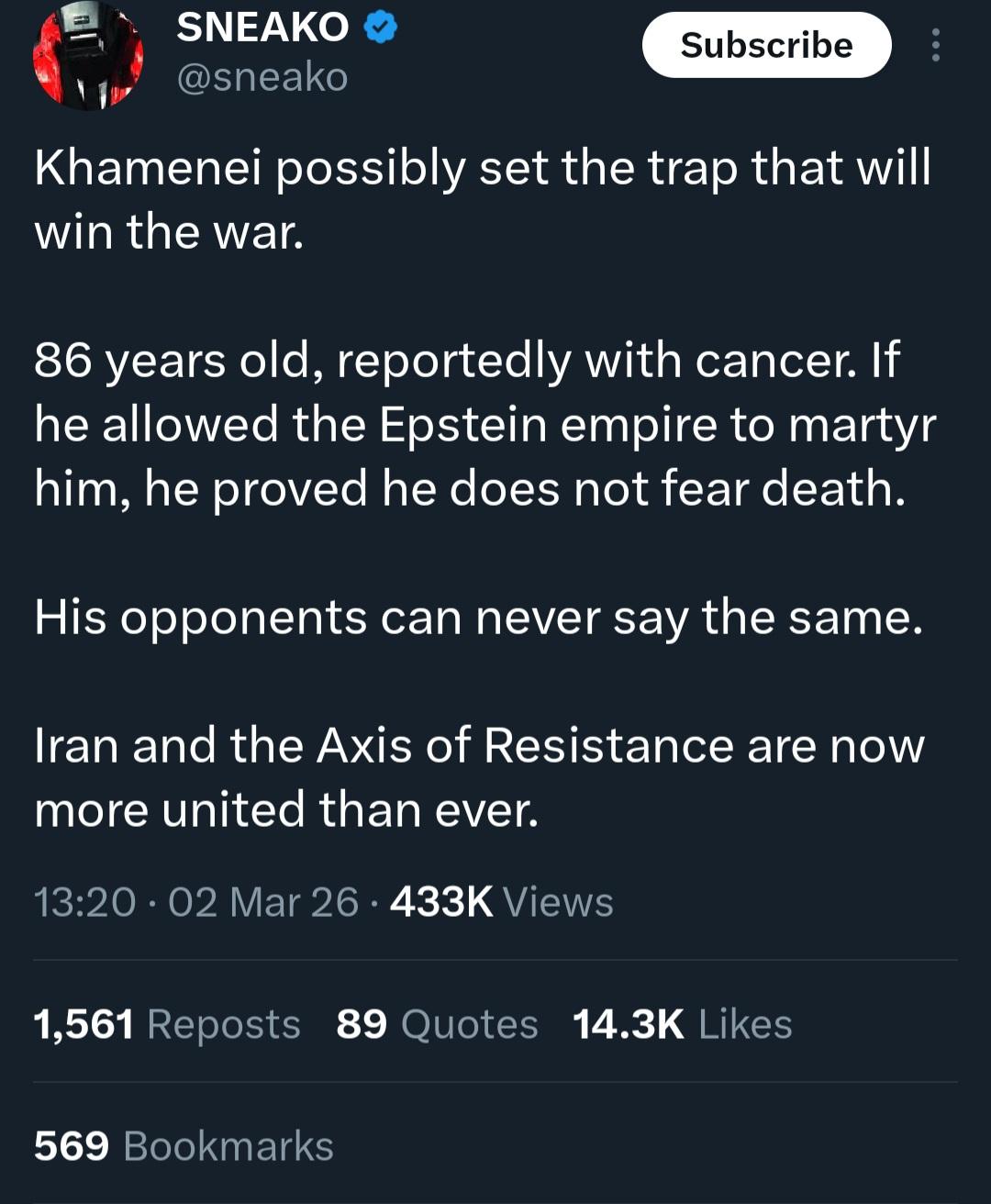Open the 89 Quotes list
Viewport: 991px width, 1204px height.
437,1024
